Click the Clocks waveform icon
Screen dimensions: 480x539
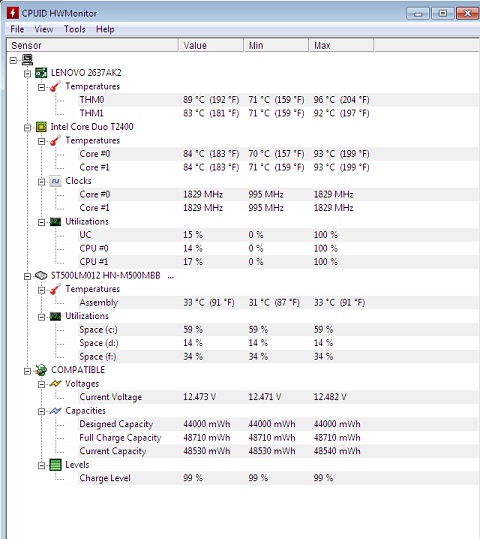[55, 181]
